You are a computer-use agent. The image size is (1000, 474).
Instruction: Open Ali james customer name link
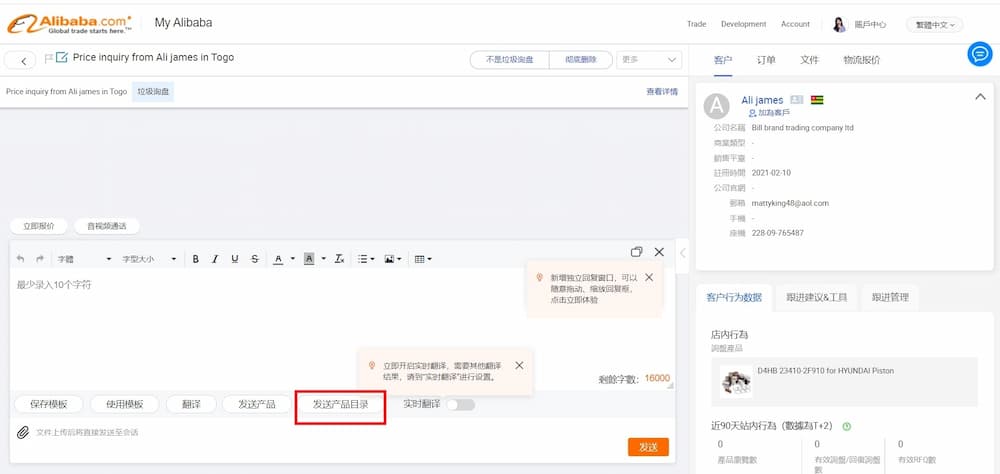[762, 100]
